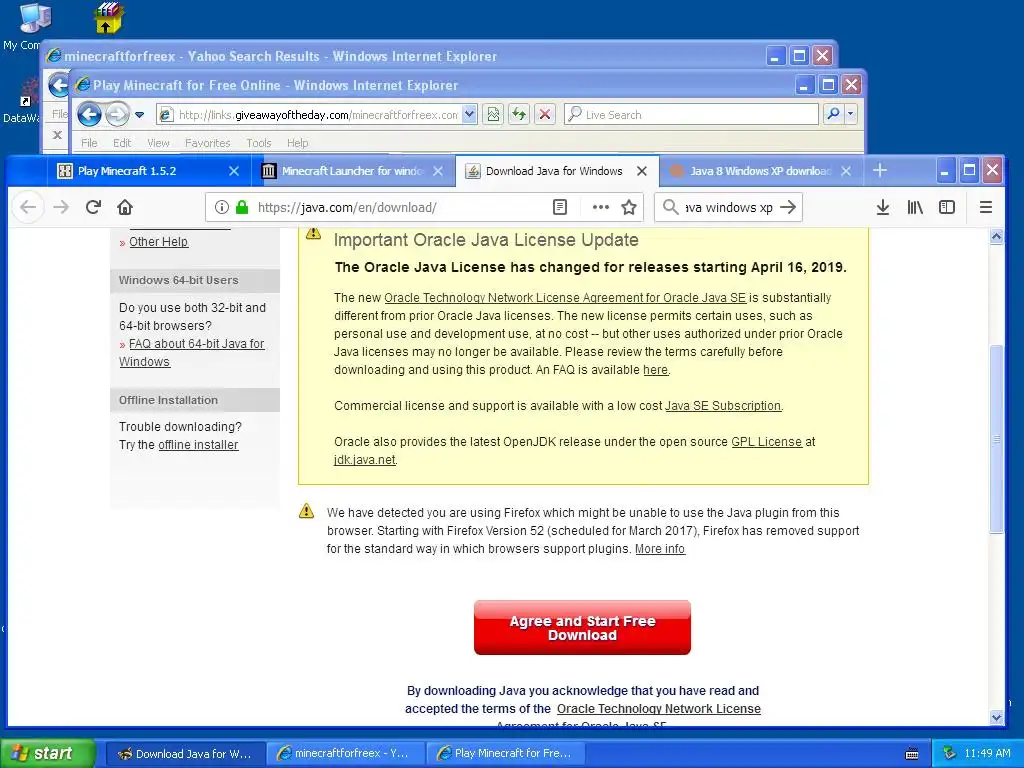Expand the Internet Explorer address bar dropdown
This screenshot has height=768, width=1024.
tap(469, 115)
